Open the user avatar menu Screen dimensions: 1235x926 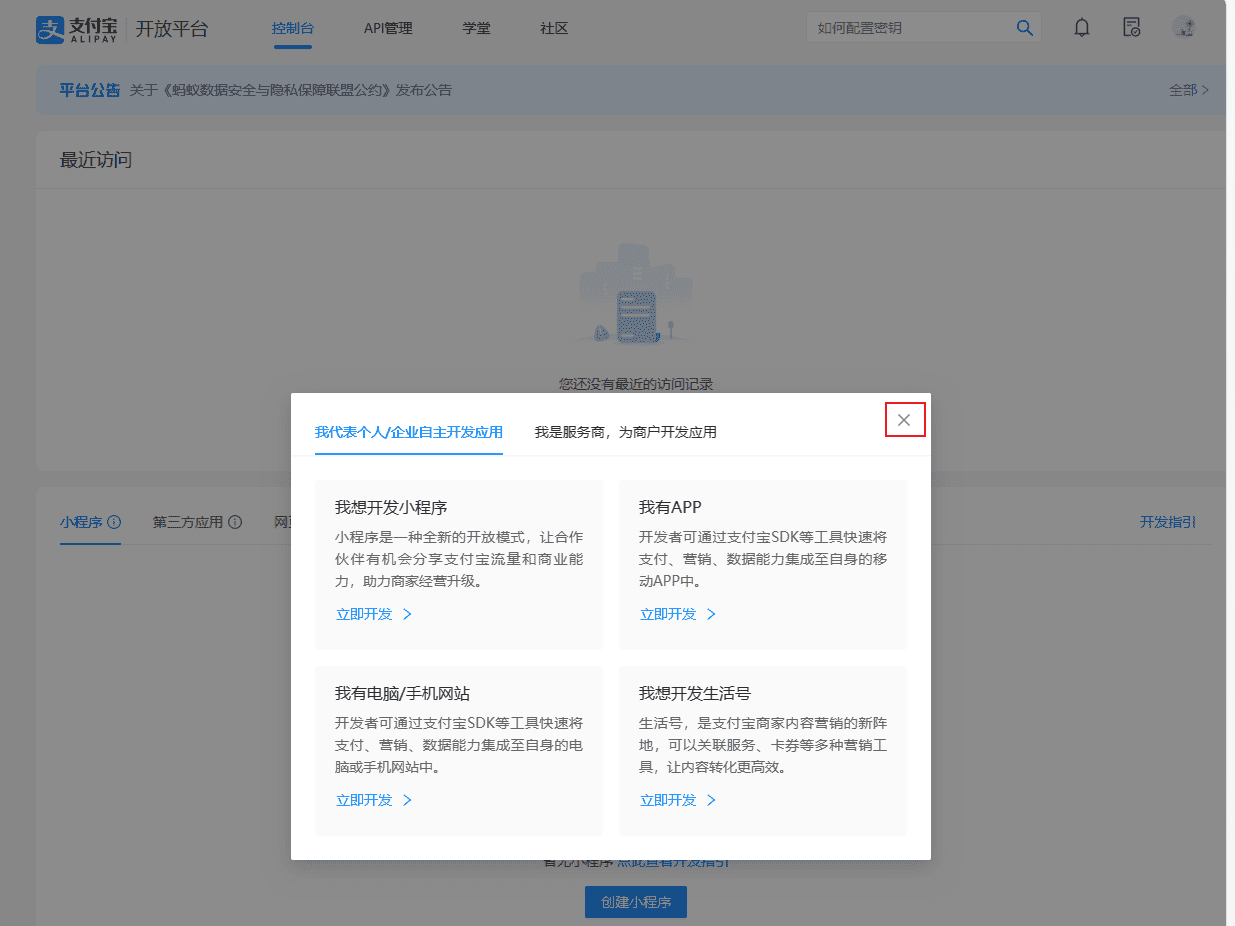point(1184,28)
